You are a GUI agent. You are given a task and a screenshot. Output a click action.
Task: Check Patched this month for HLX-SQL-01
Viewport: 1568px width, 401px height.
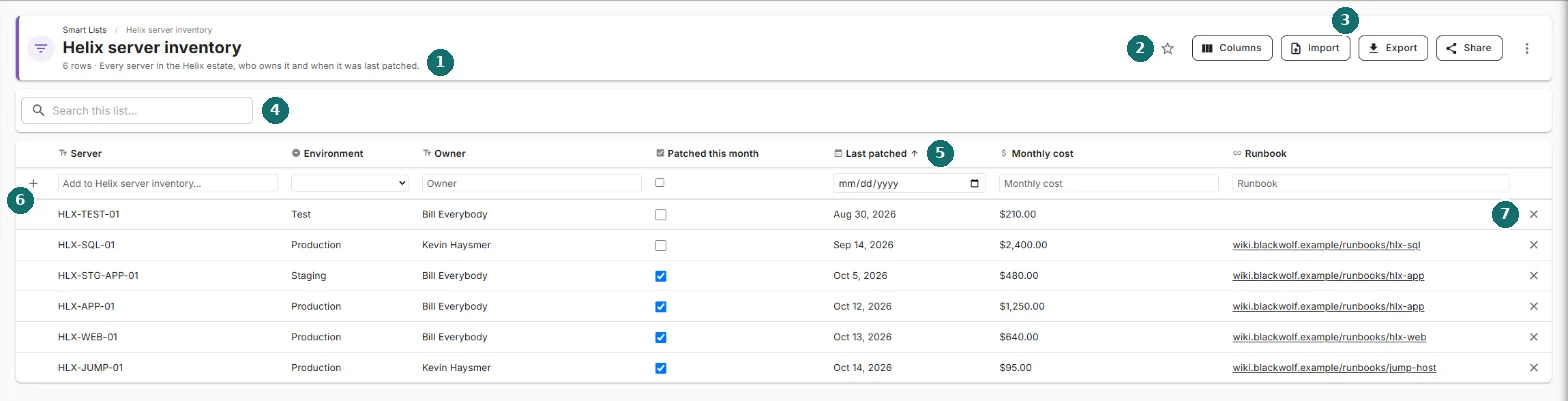pos(660,245)
